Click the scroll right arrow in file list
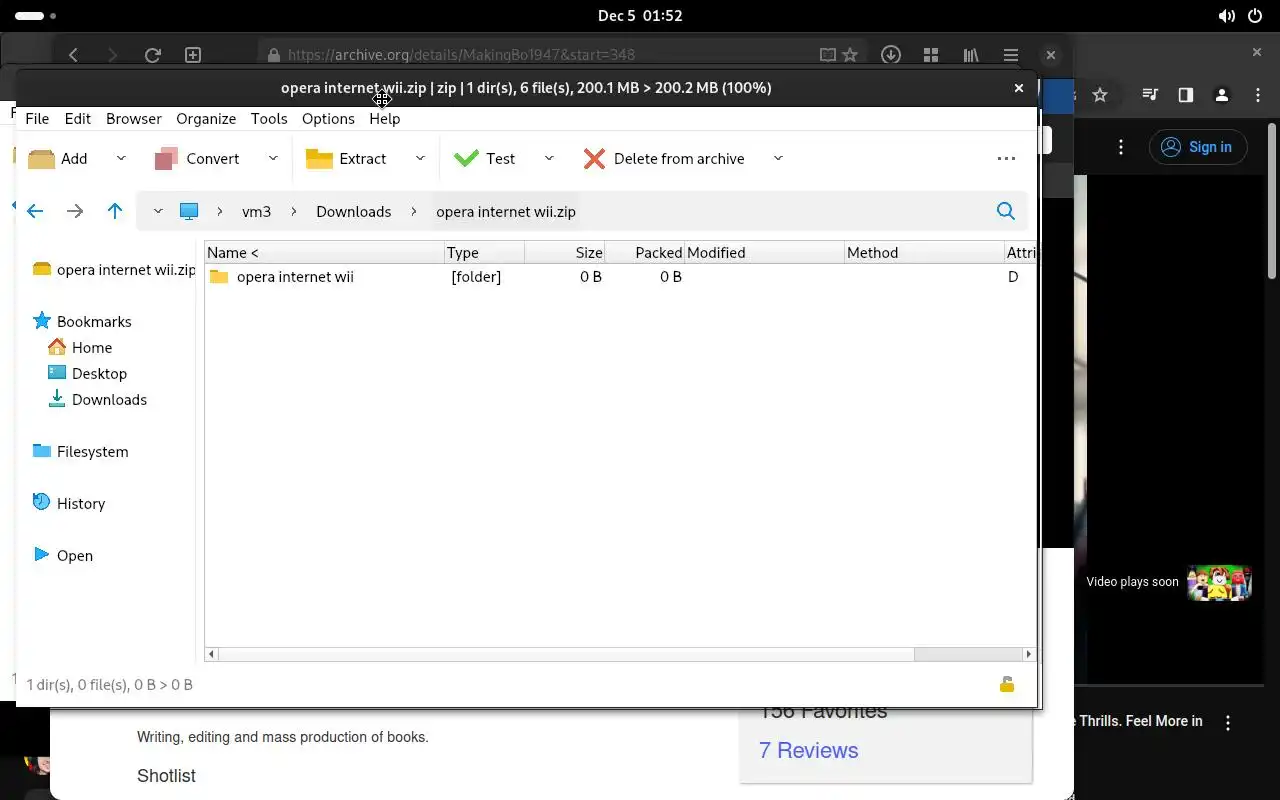This screenshot has width=1280, height=800. [x=1028, y=654]
